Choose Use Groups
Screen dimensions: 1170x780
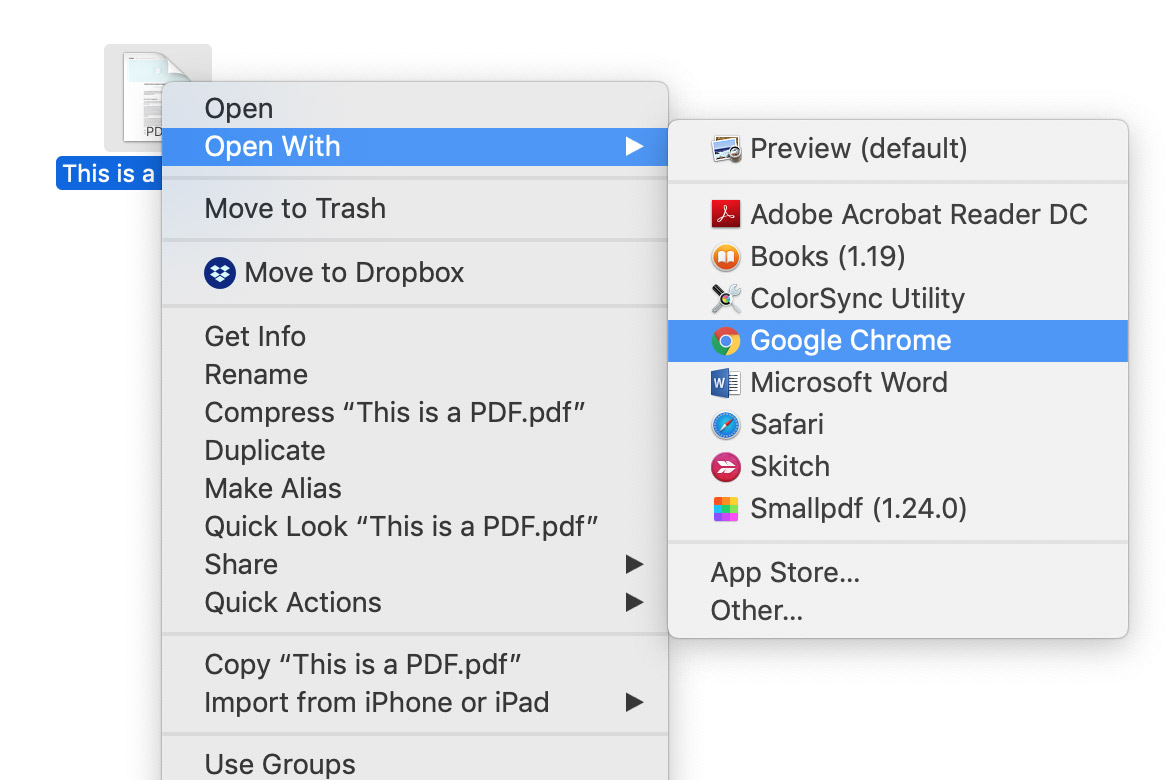click(415, 764)
